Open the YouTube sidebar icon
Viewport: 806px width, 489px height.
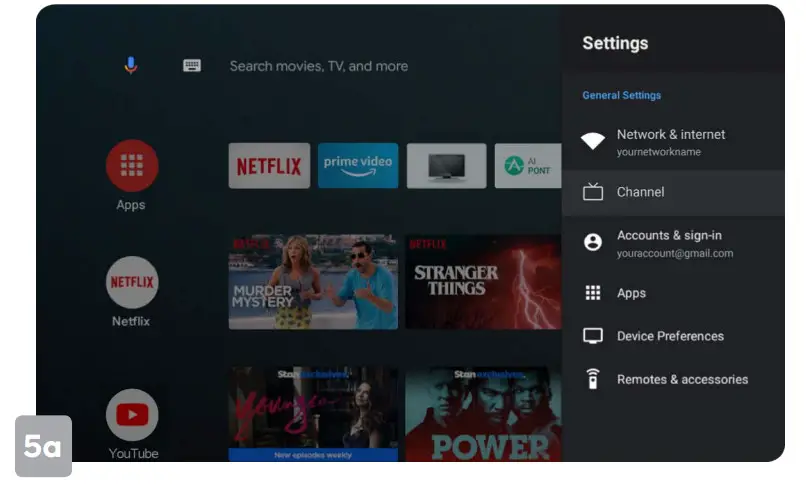coord(132,414)
